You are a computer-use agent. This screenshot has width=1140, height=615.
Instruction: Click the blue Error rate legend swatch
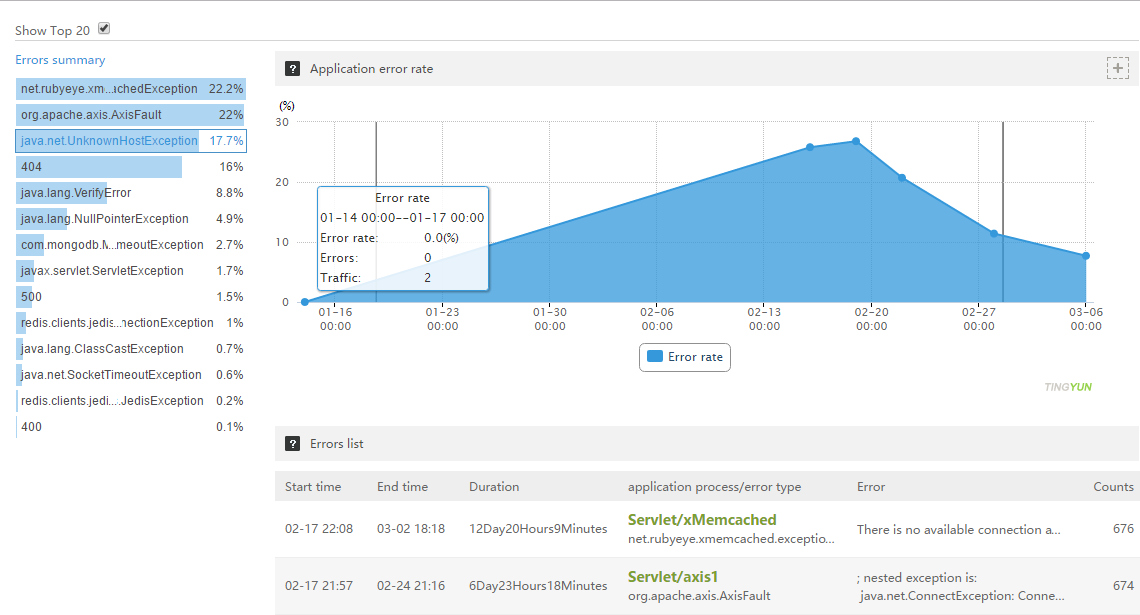[655, 357]
